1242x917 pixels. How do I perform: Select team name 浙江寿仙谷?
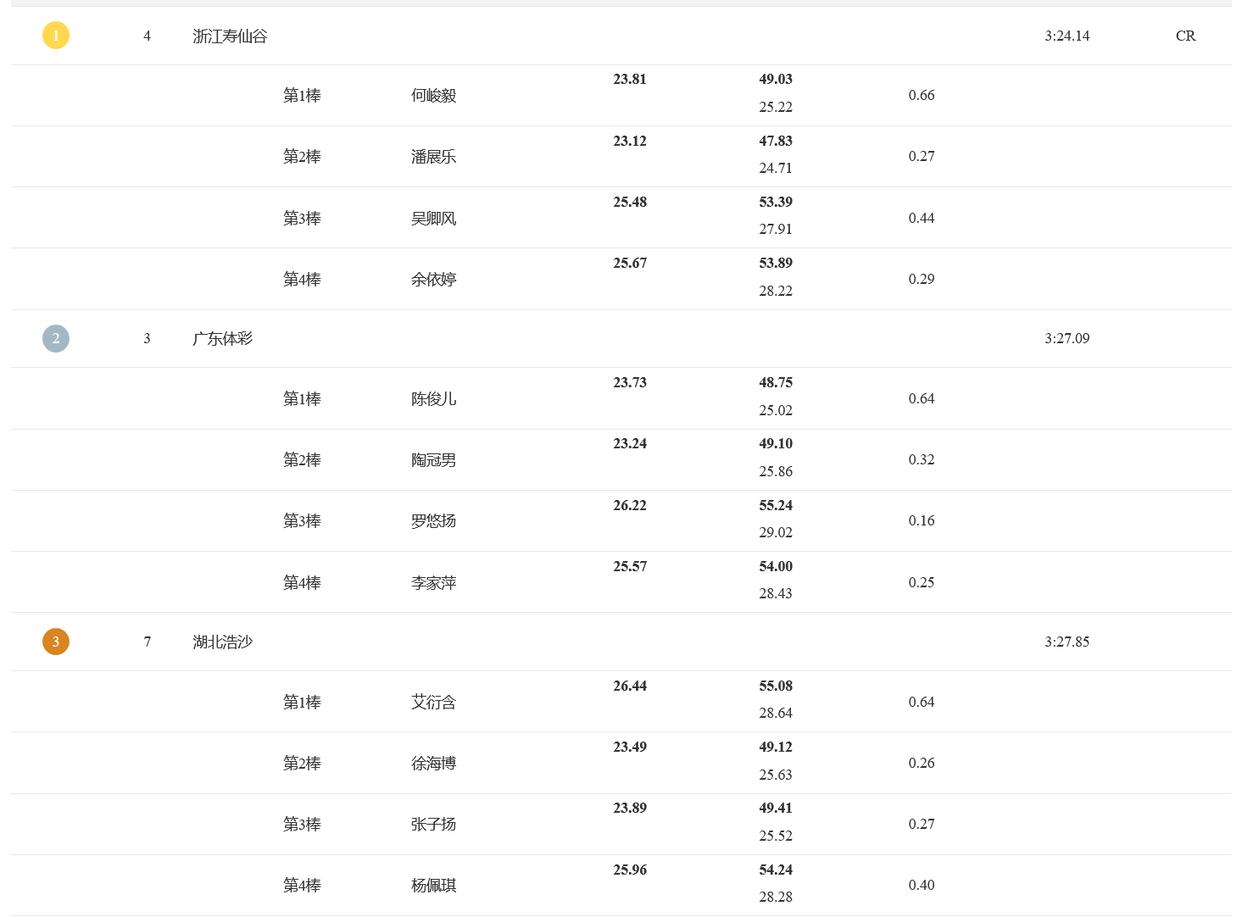point(230,36)
